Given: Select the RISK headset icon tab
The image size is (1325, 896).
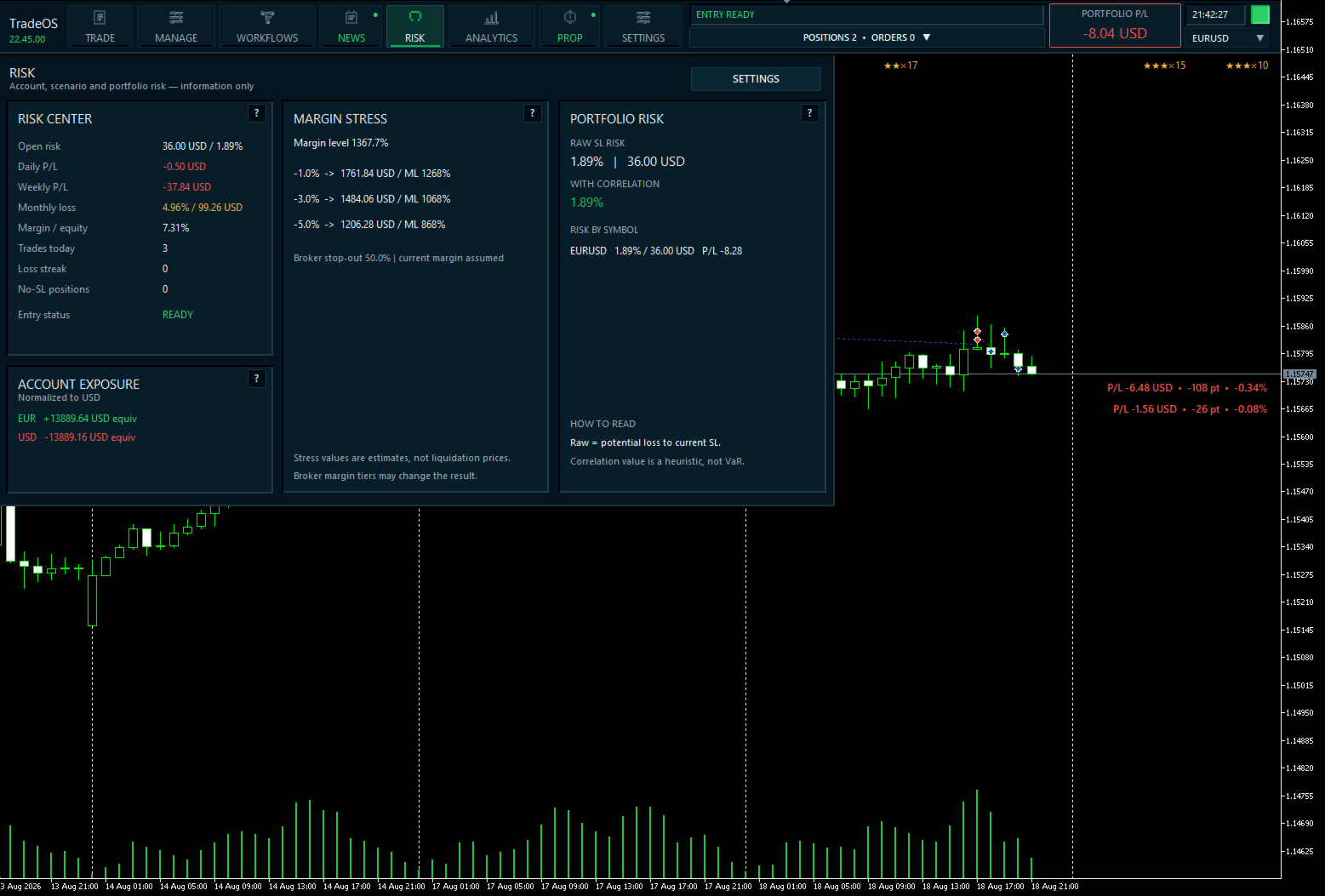Looking at the screenshot, I should pyautogui.click(x=415, y=18).
